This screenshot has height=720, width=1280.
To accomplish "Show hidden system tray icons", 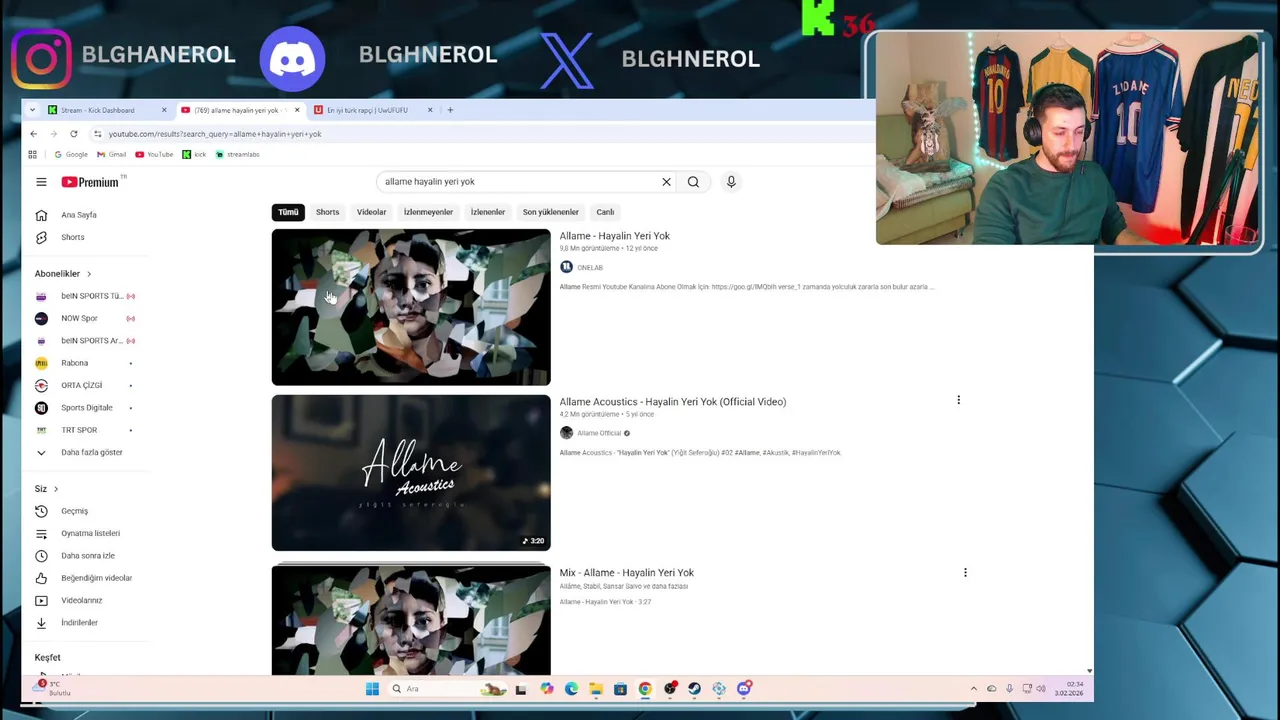I will 974,689.
